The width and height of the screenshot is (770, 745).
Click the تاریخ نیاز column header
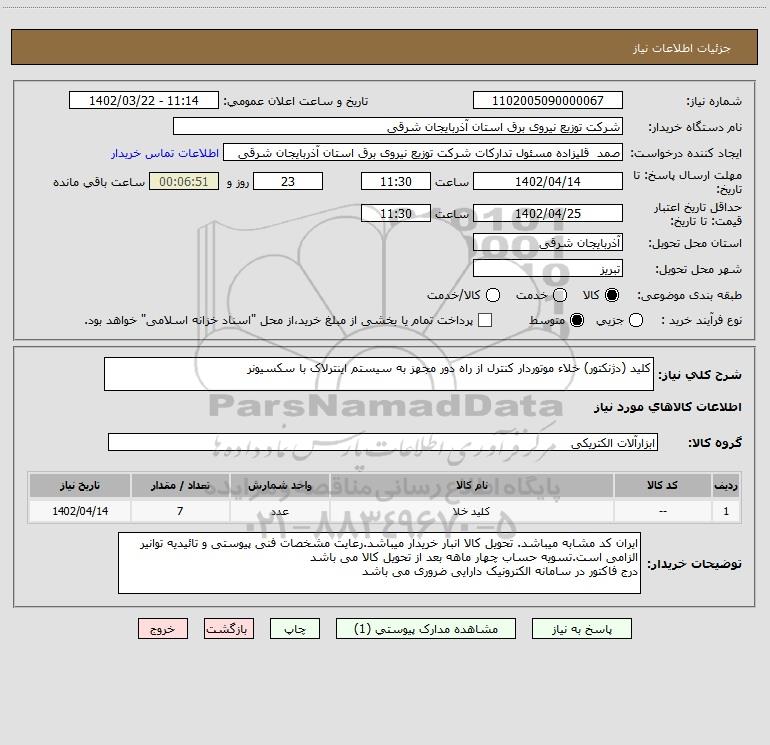(80, 485)
